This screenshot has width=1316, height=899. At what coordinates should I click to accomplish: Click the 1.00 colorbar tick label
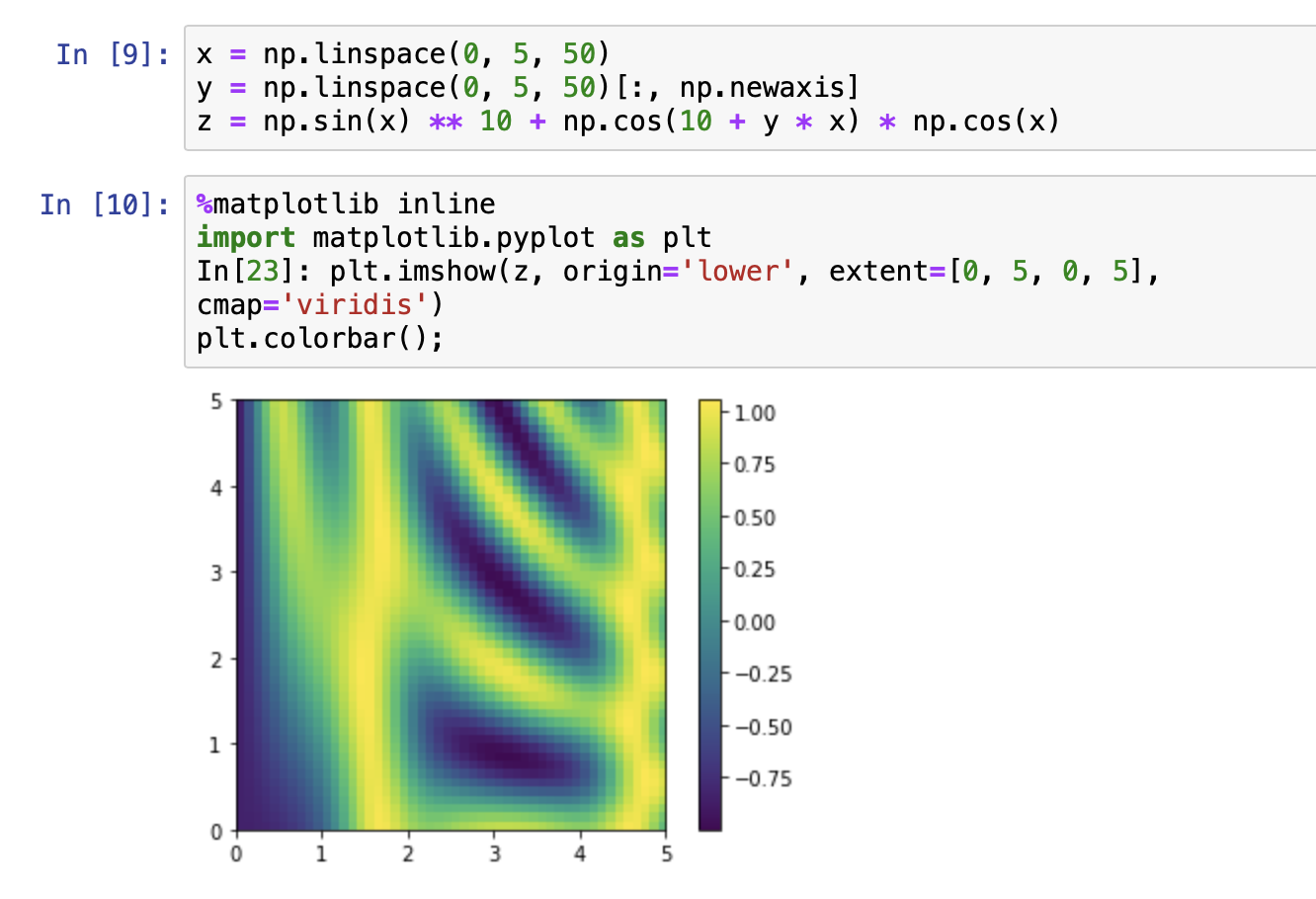click(755, 413)
